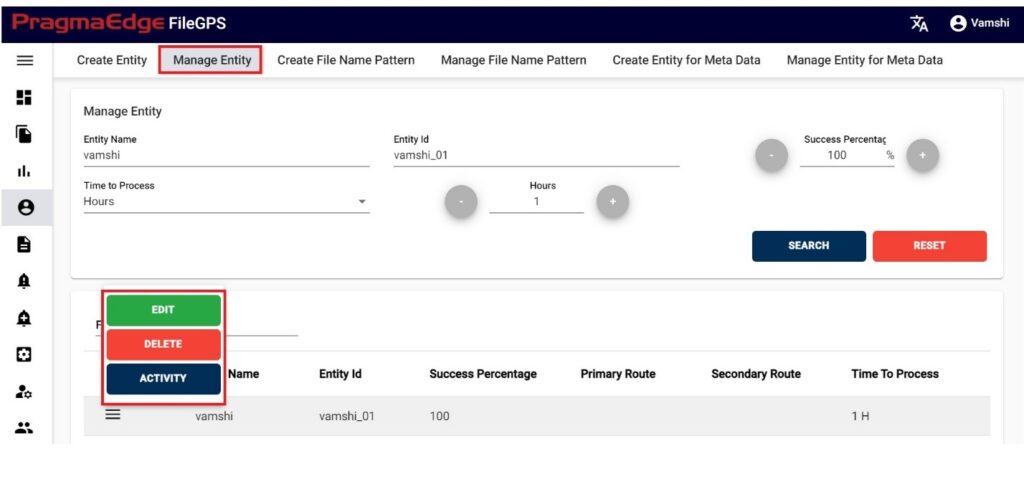Open the bar chart reports icon
This screenshot has width=1024, height=479.
pyautogui.click(x=24, y=171)
